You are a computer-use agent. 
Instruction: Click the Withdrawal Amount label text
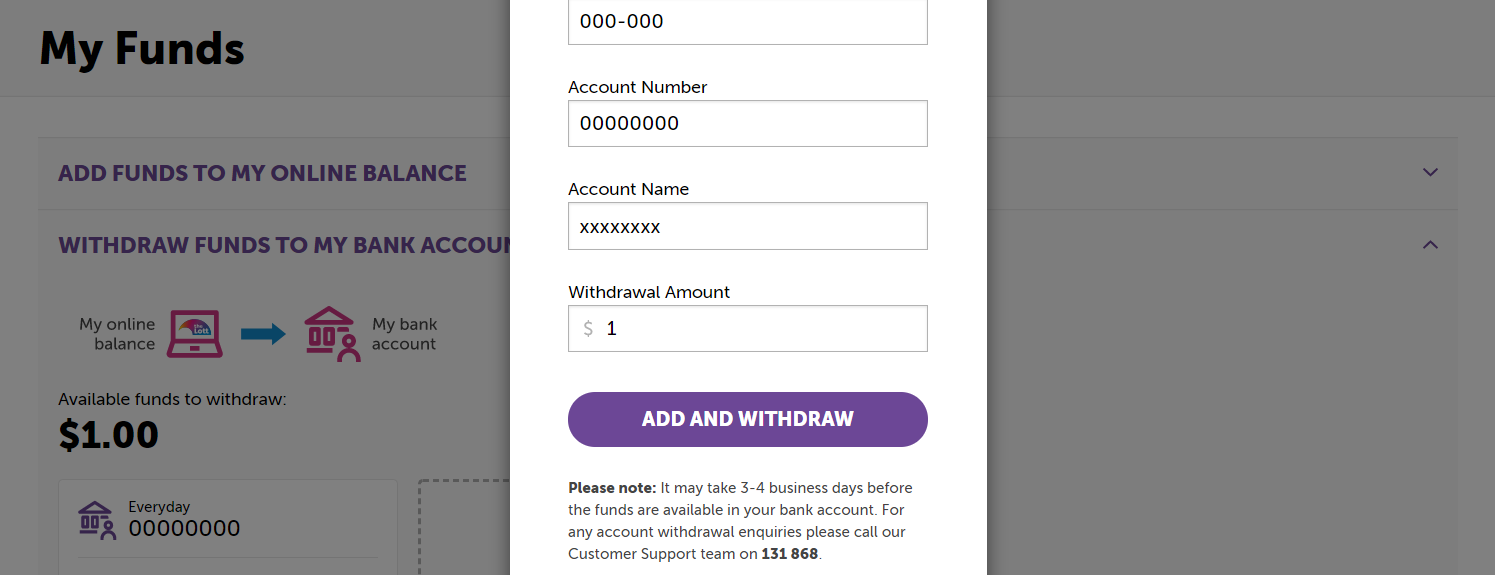click(x=649, y=292)
